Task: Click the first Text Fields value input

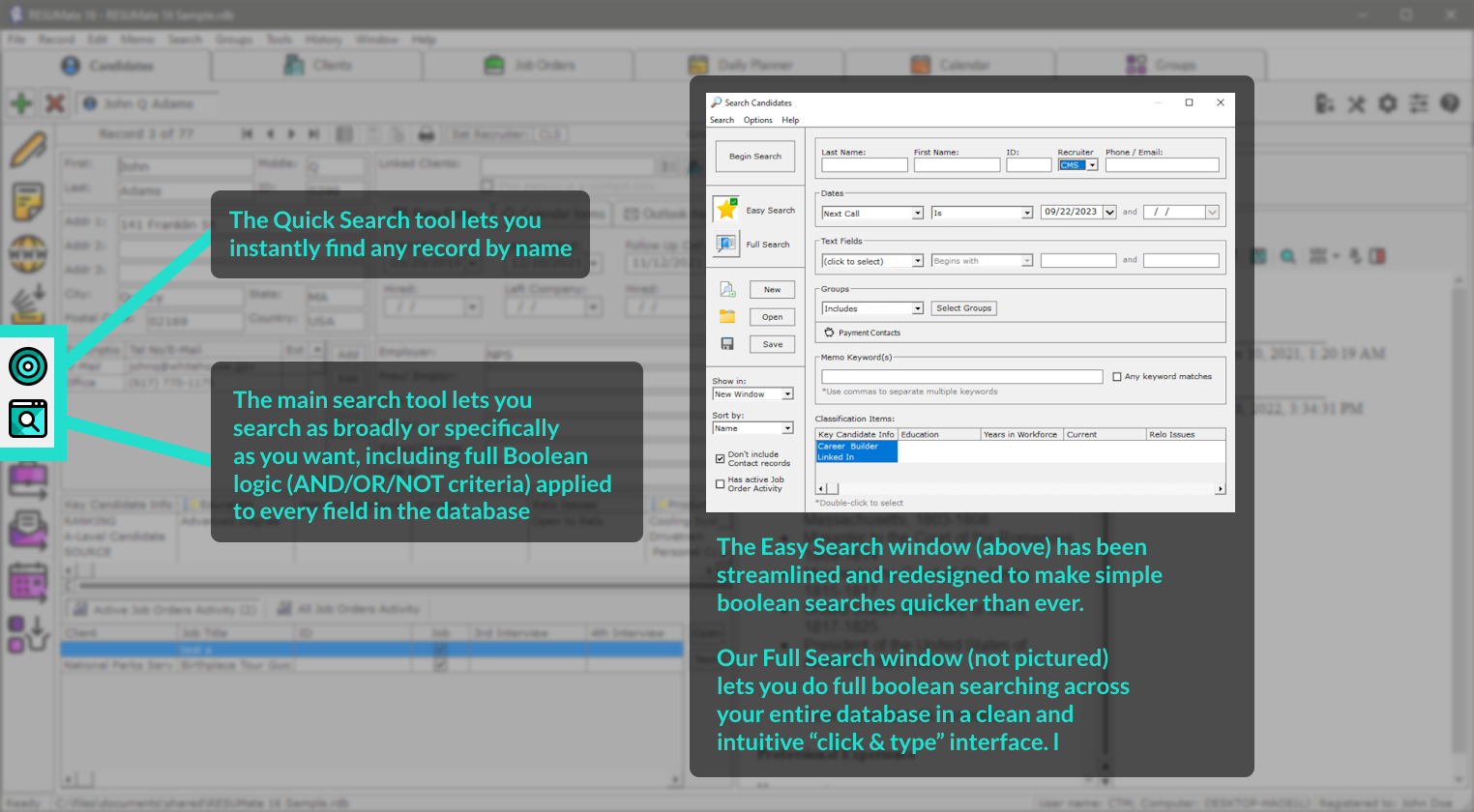Action: [x=1077, y=261]
